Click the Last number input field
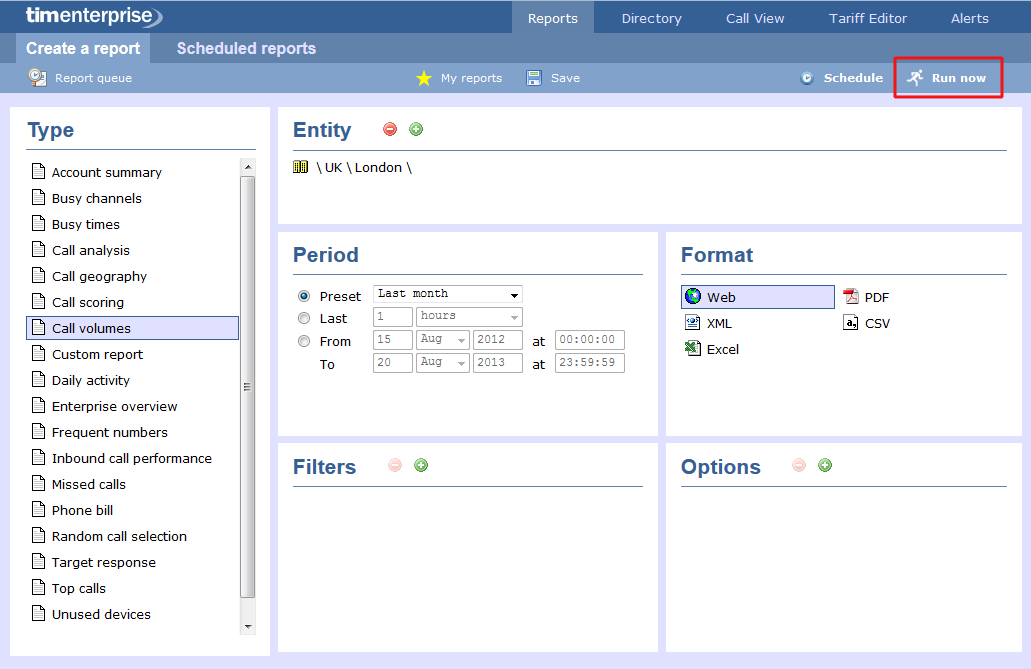1031x669 pixels. coord(393,316)
